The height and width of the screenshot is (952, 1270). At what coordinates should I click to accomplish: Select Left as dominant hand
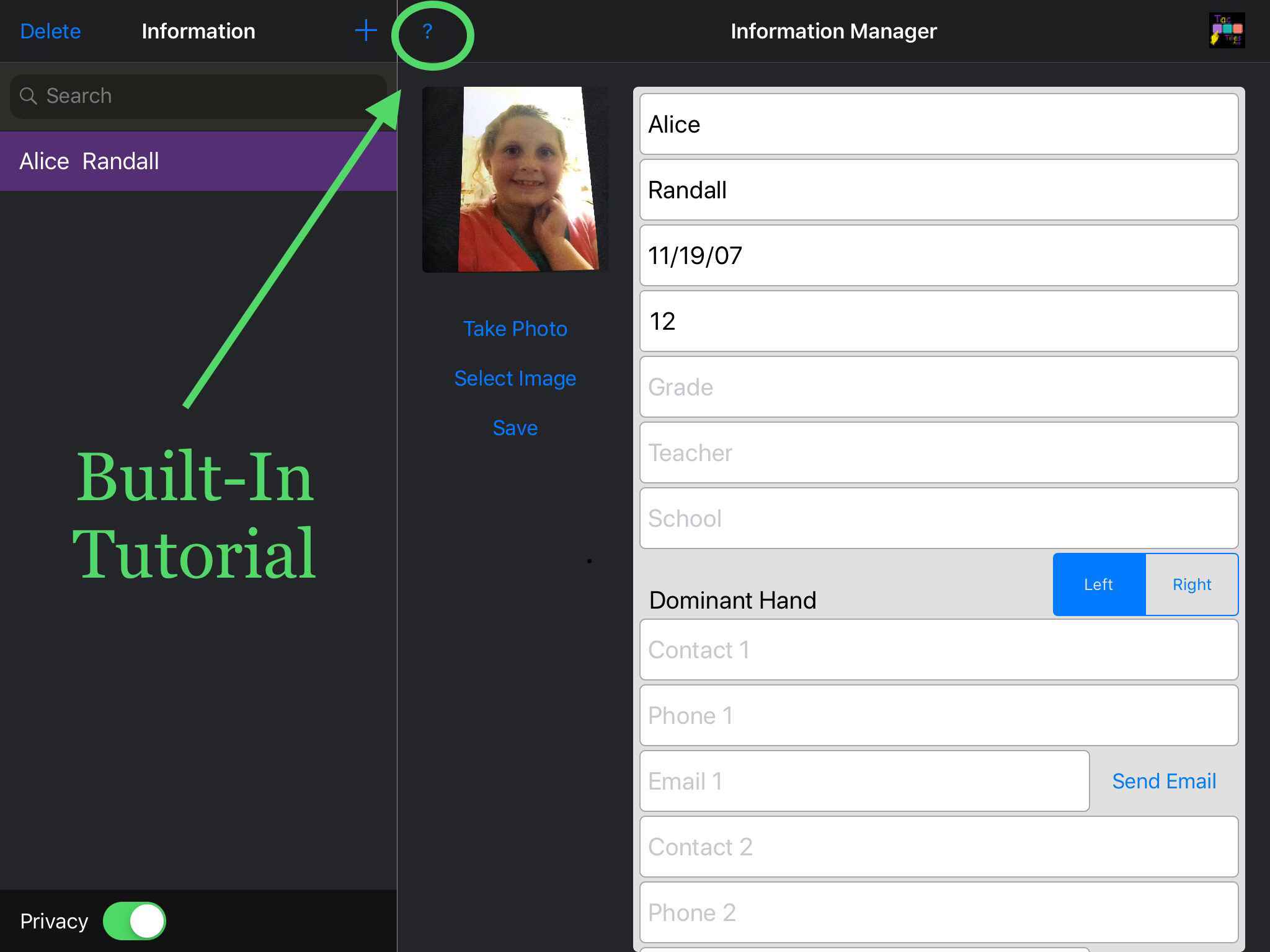click(1098, 584)
